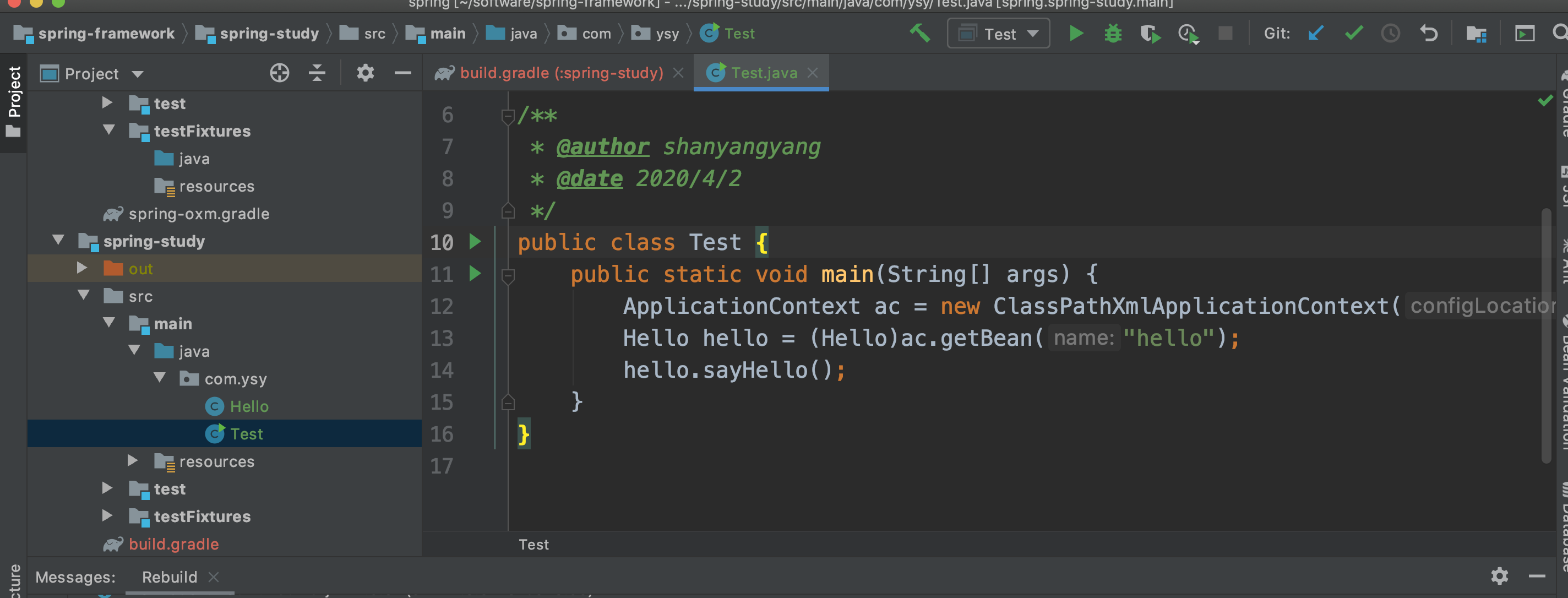Click Run with Coverage icon
Image resolution: width=1568 pixels, height=598 pixels.
click(1150, 34)
